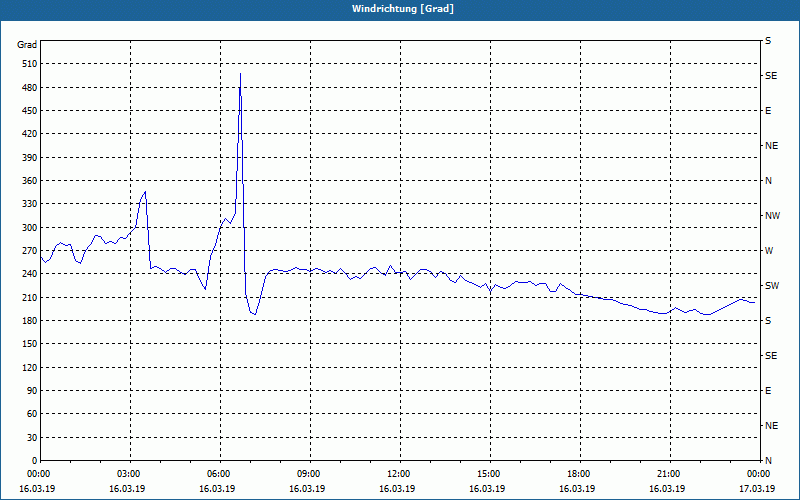Select the y-axis tick label 450
This screenshot has height=500, width=800.
tap(30, 111)
